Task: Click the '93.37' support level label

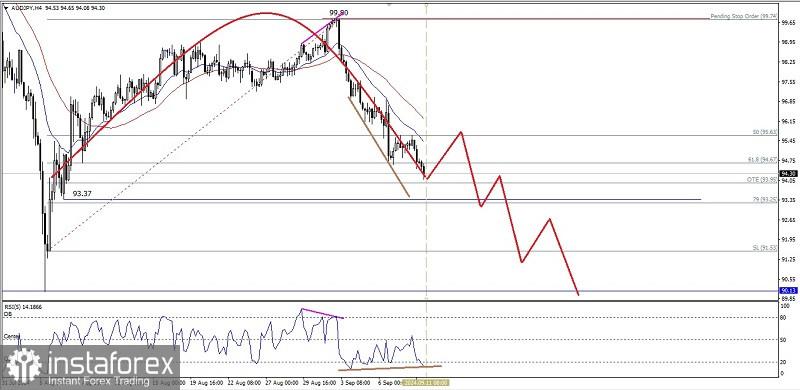Action: coord(82,194)
